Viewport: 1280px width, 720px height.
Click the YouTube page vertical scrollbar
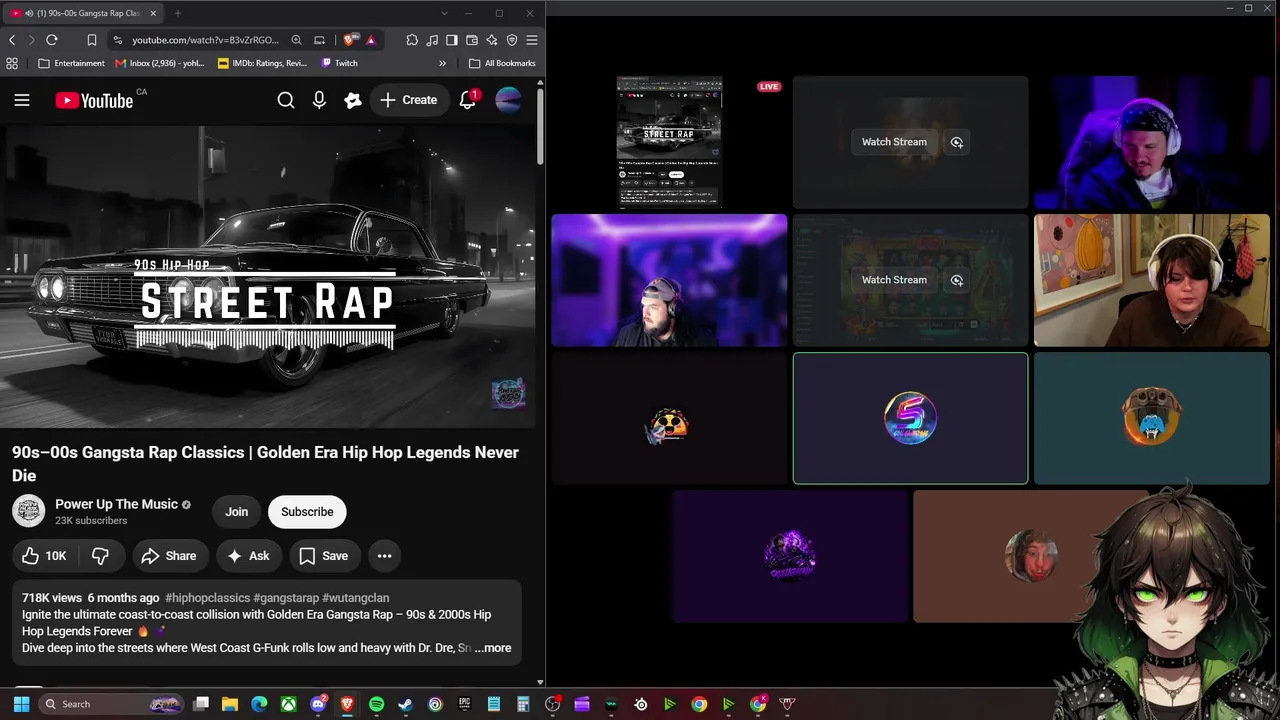(540, 125)
